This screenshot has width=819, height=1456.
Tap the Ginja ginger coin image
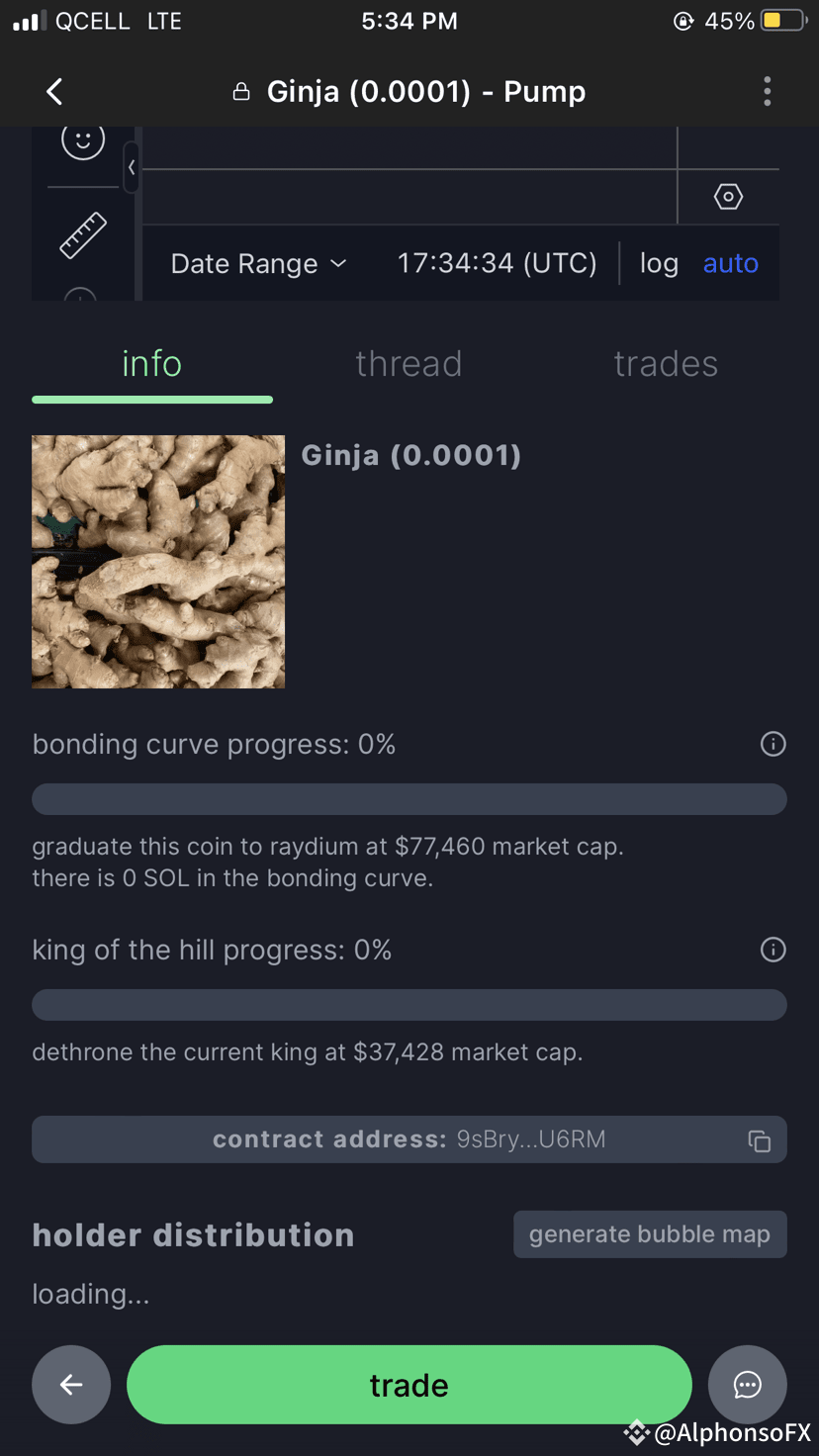coord(158,562)
